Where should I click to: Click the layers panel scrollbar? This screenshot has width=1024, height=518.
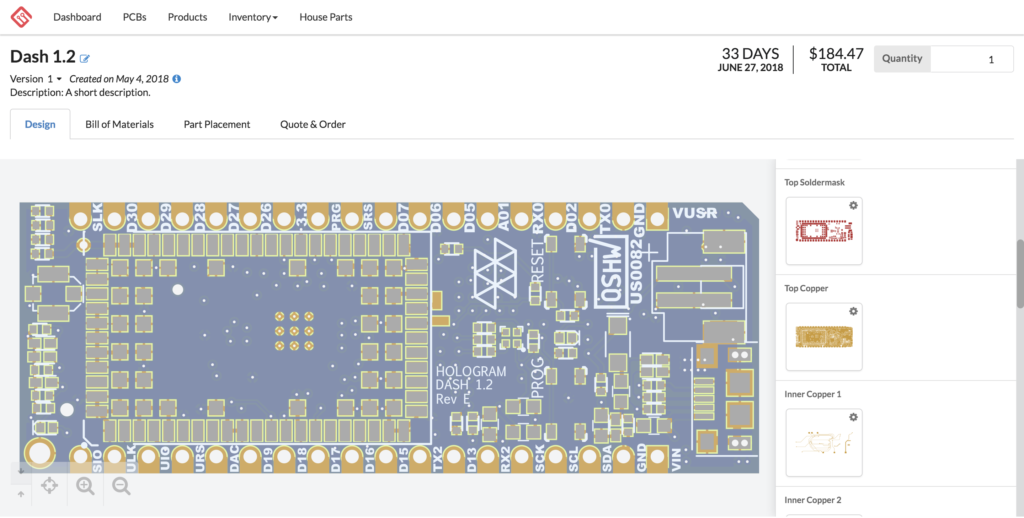1020,274
